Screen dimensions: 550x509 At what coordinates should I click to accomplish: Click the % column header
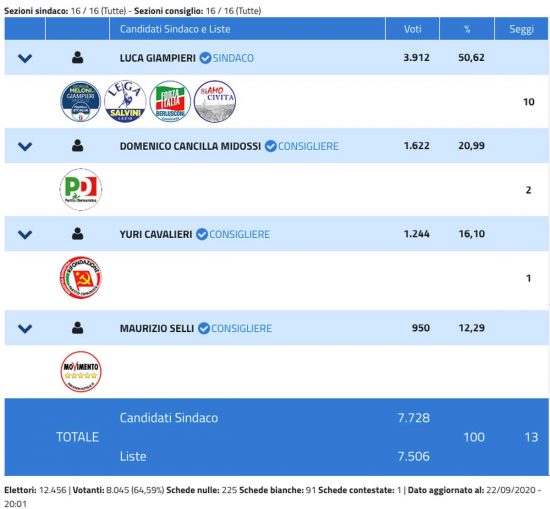click(467, 29)
